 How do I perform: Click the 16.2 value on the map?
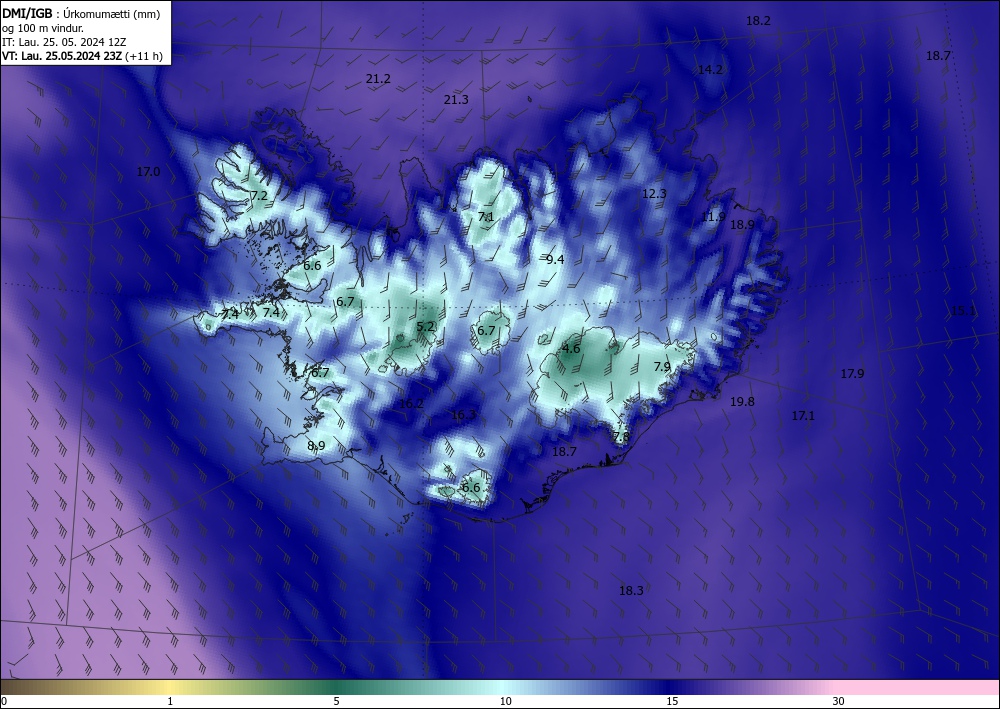(411, 404)
